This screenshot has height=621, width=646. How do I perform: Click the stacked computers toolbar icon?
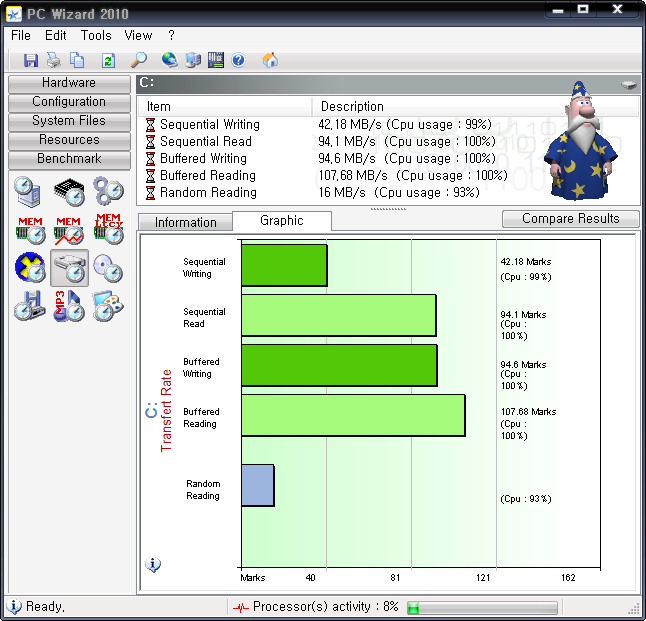click(193, 60)
